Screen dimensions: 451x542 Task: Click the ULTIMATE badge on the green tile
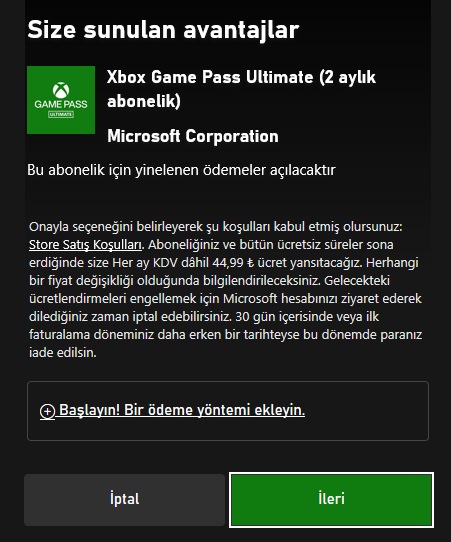[x=61, y=114]
